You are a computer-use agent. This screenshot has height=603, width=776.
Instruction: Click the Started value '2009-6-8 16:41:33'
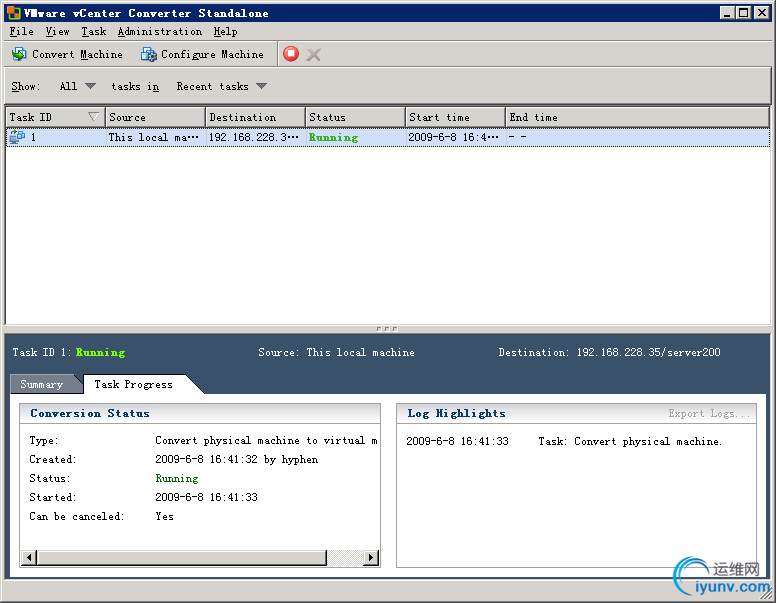pyautogui.click(x=206, y=497)
